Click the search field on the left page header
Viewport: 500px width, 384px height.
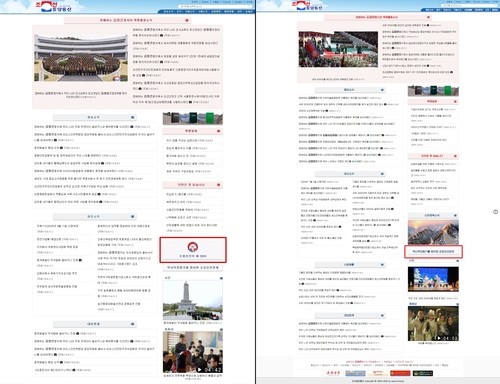coord(215,6)
